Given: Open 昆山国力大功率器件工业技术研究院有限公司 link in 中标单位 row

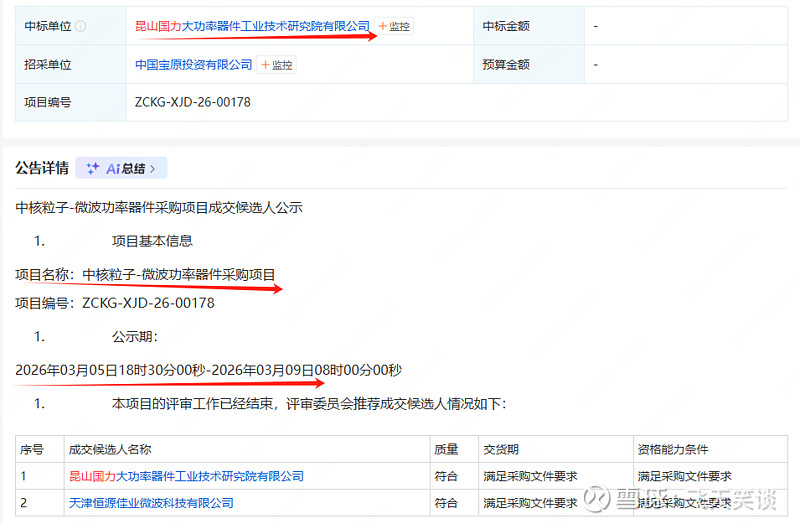Looking at the screenshot, I should click(252, 26).
